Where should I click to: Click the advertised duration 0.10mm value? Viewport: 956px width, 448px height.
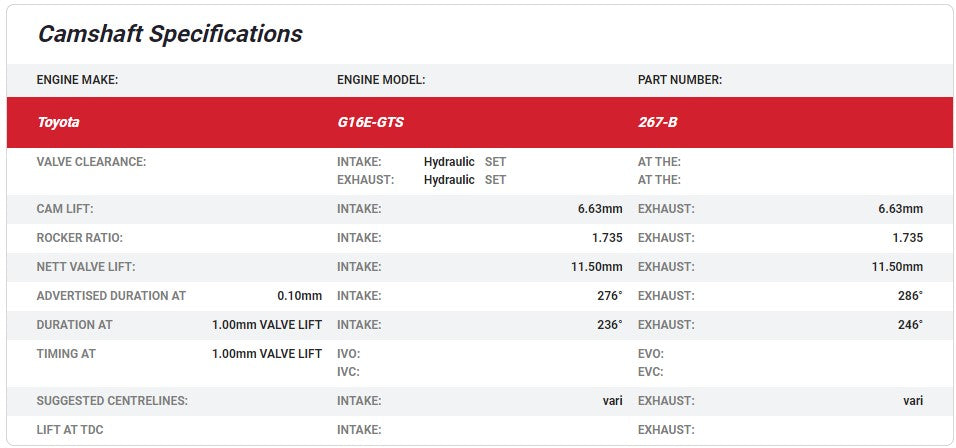click(299, 296)
